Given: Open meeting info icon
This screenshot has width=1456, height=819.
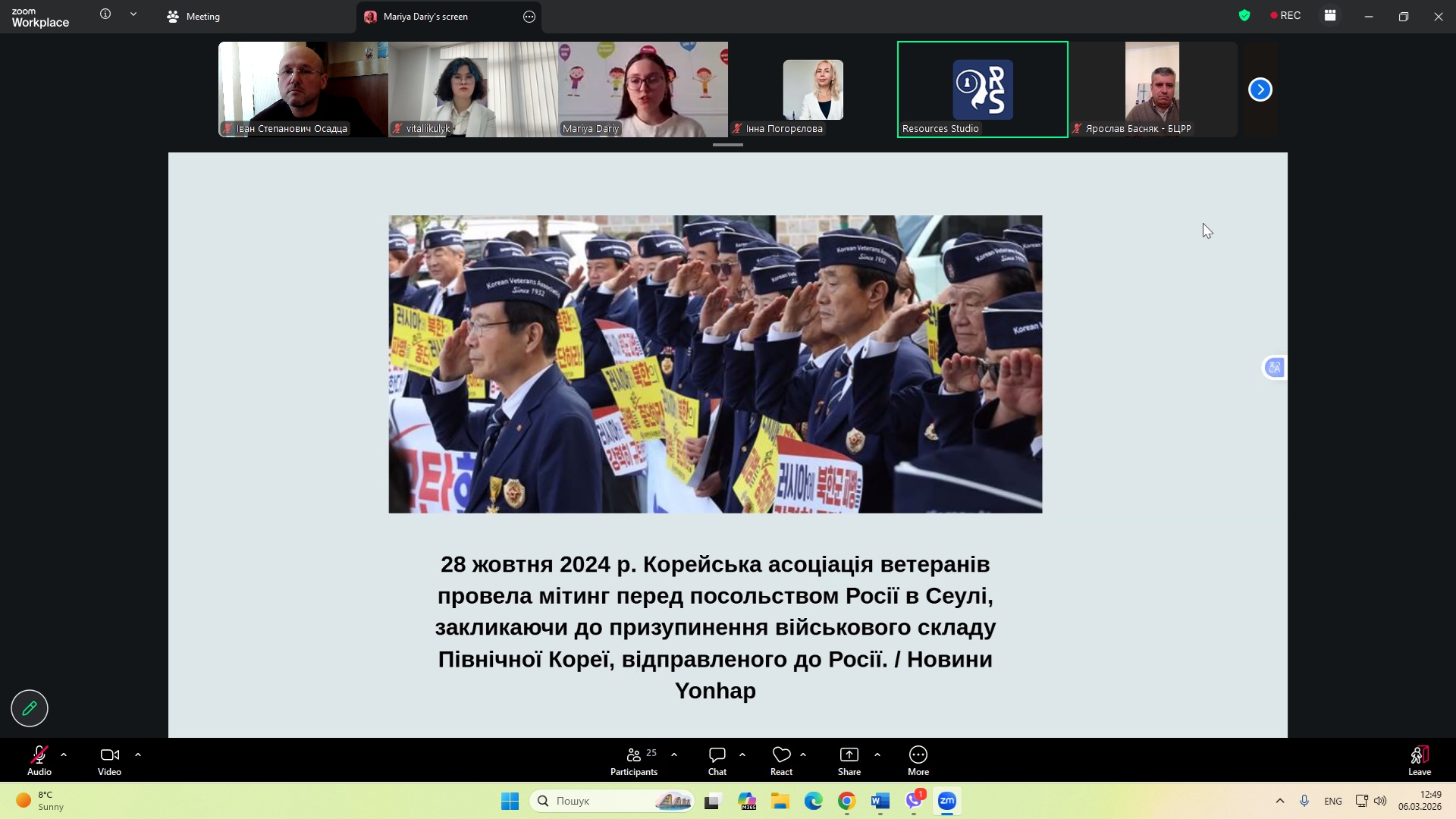Looking at the screenshot, I should [x=105, y=14].
